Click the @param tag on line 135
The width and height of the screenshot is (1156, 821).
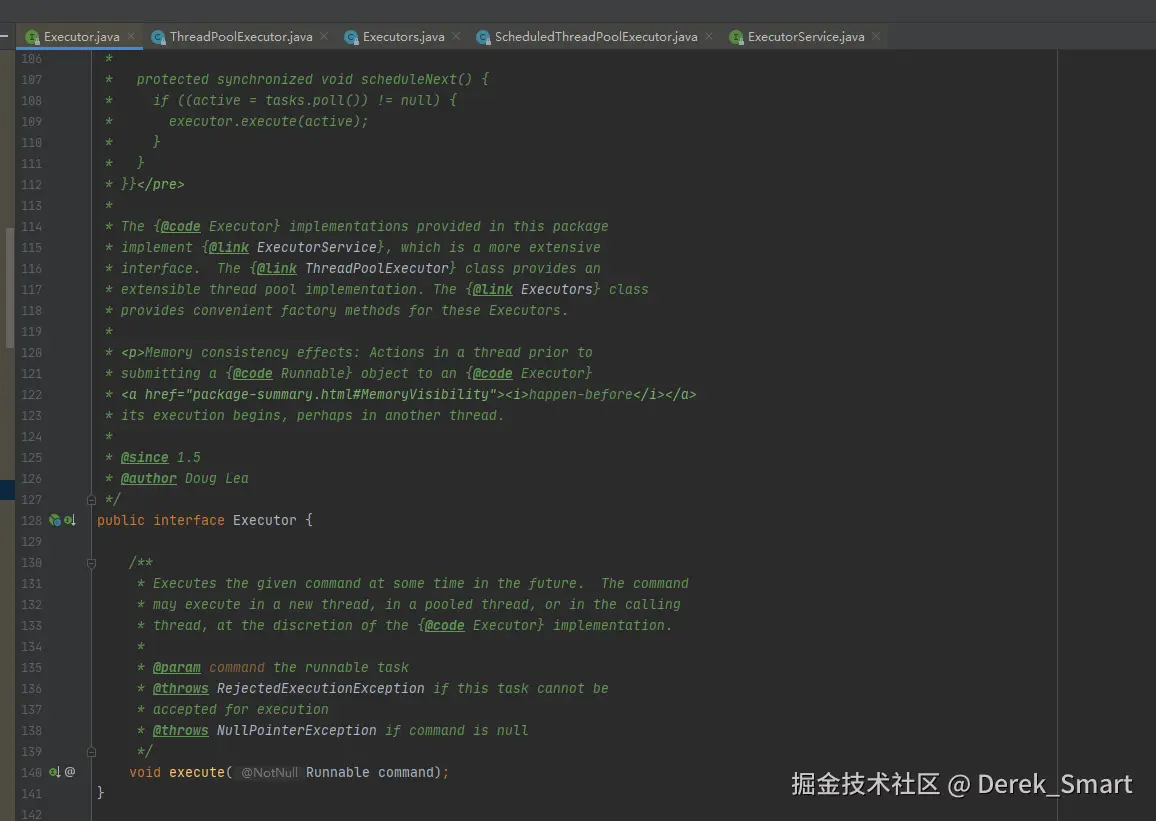[x=176, y=668]
